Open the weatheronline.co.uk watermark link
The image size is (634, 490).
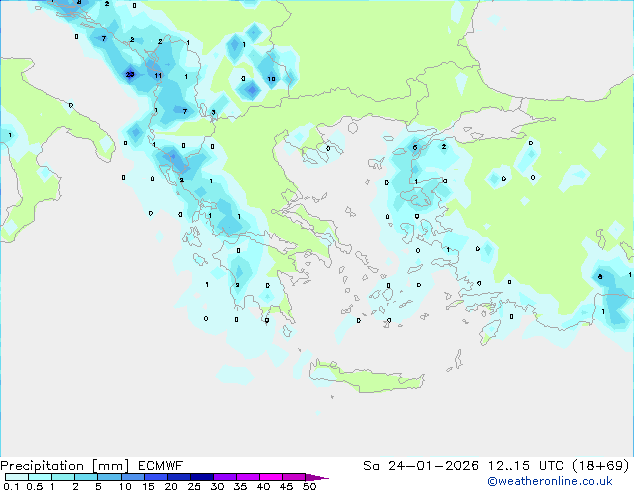(x=564, y=481)
